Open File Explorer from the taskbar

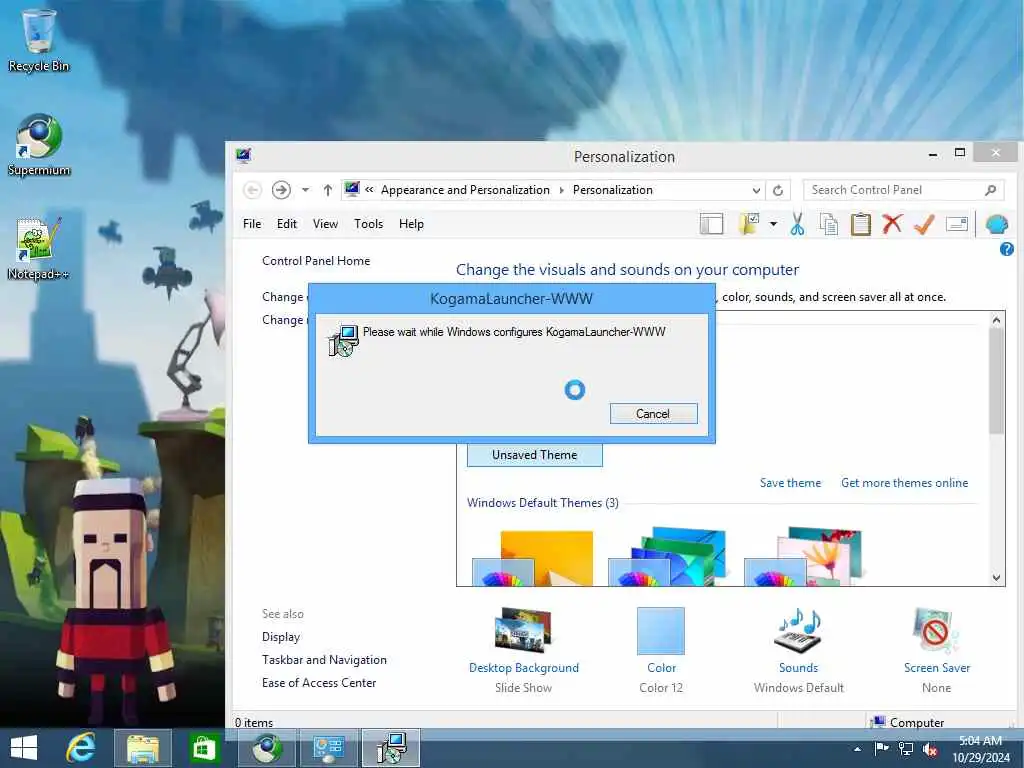143,748
